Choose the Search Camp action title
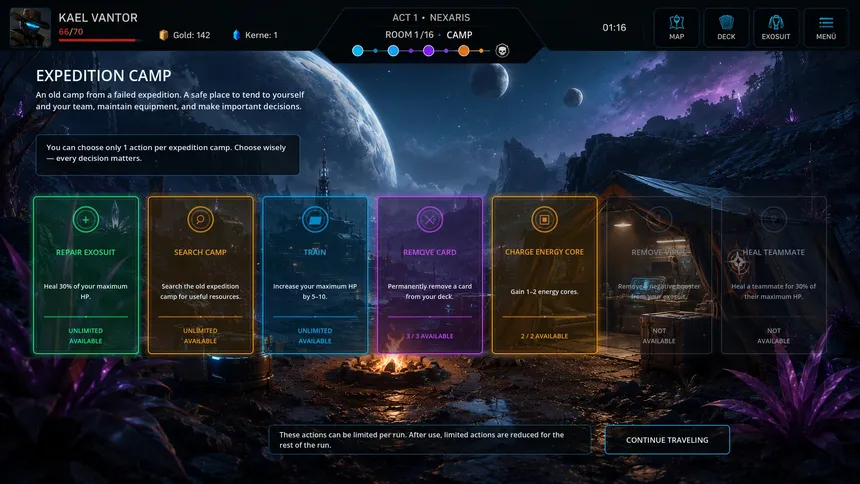 coord(200,252)
